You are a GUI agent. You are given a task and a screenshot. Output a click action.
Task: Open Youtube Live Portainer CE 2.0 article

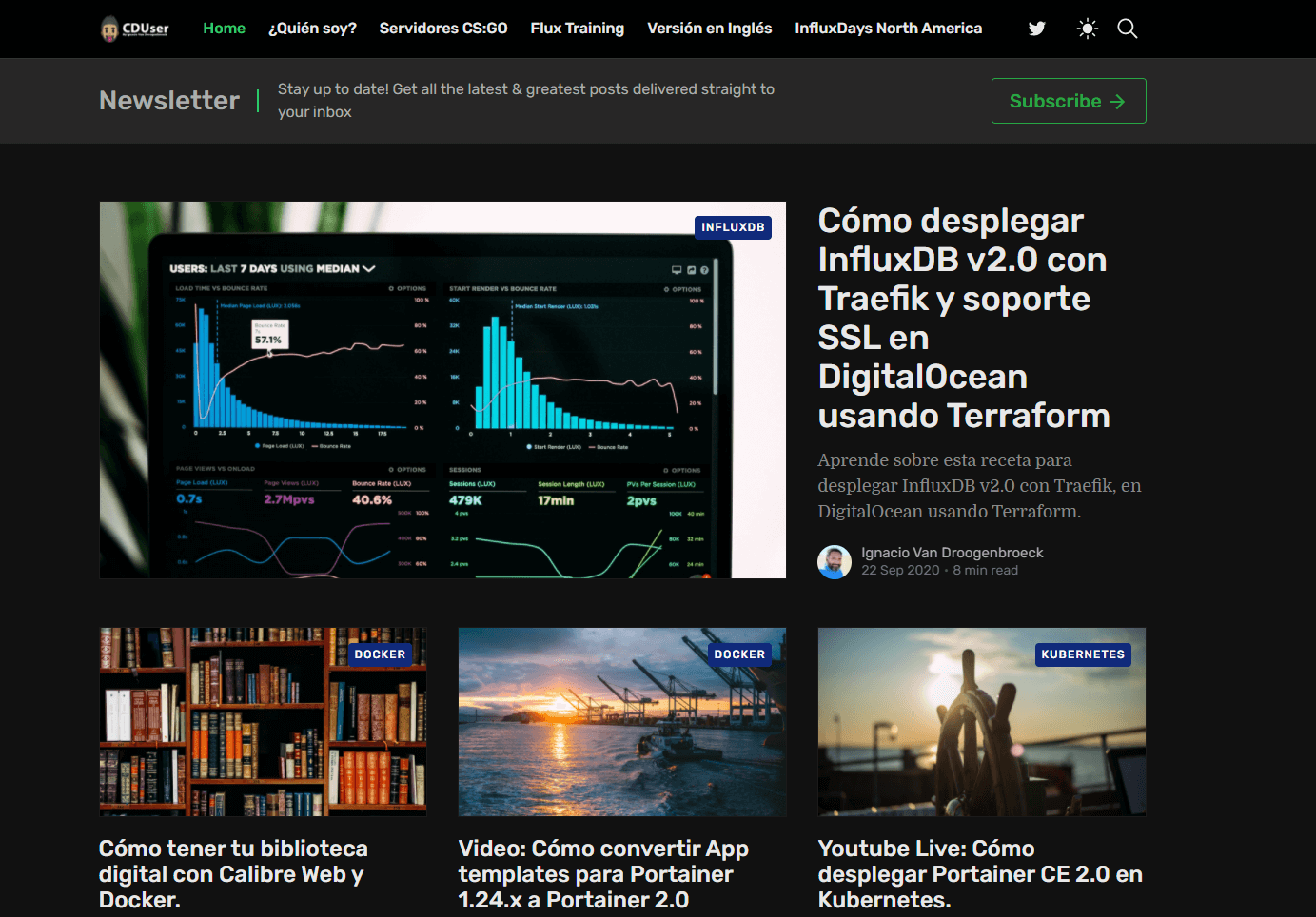tap(980, 874)
